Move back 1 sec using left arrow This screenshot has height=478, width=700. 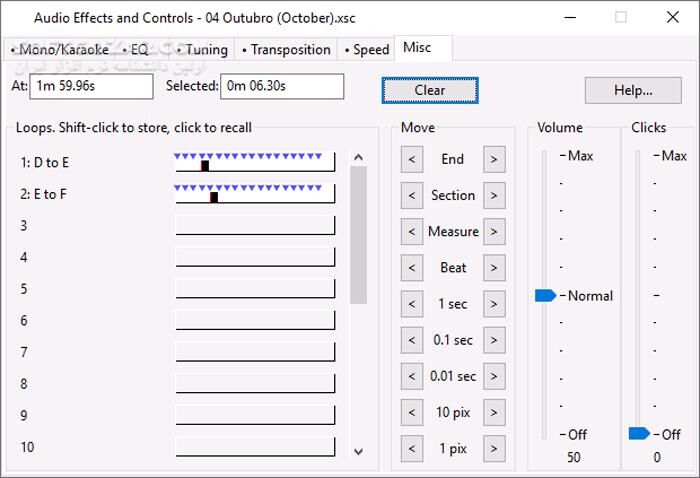coord(411,304)
